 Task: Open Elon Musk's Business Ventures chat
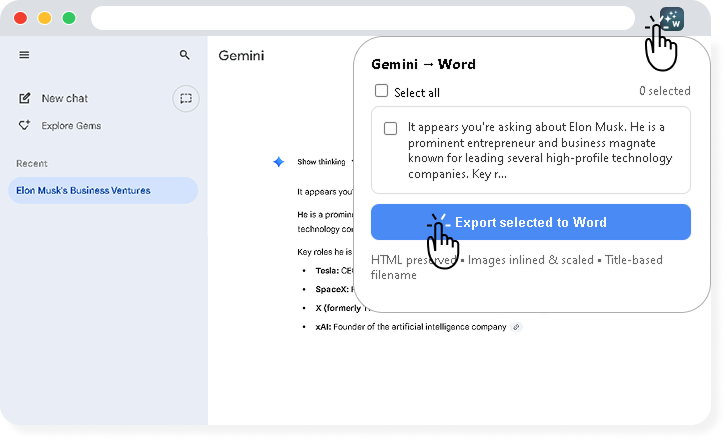103,191
